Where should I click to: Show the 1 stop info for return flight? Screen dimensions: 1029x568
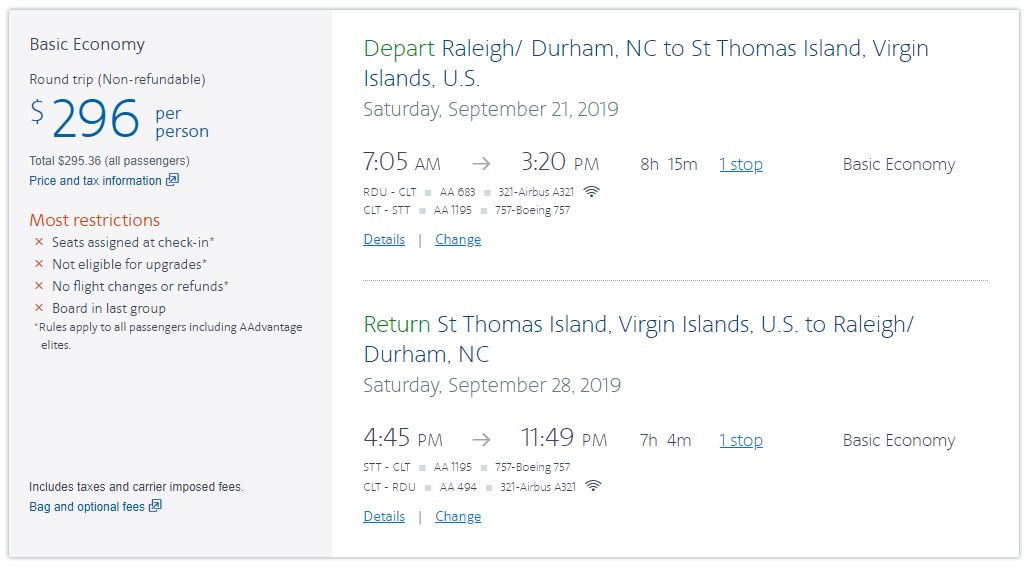pyautogui.click(x=741, y=441)
